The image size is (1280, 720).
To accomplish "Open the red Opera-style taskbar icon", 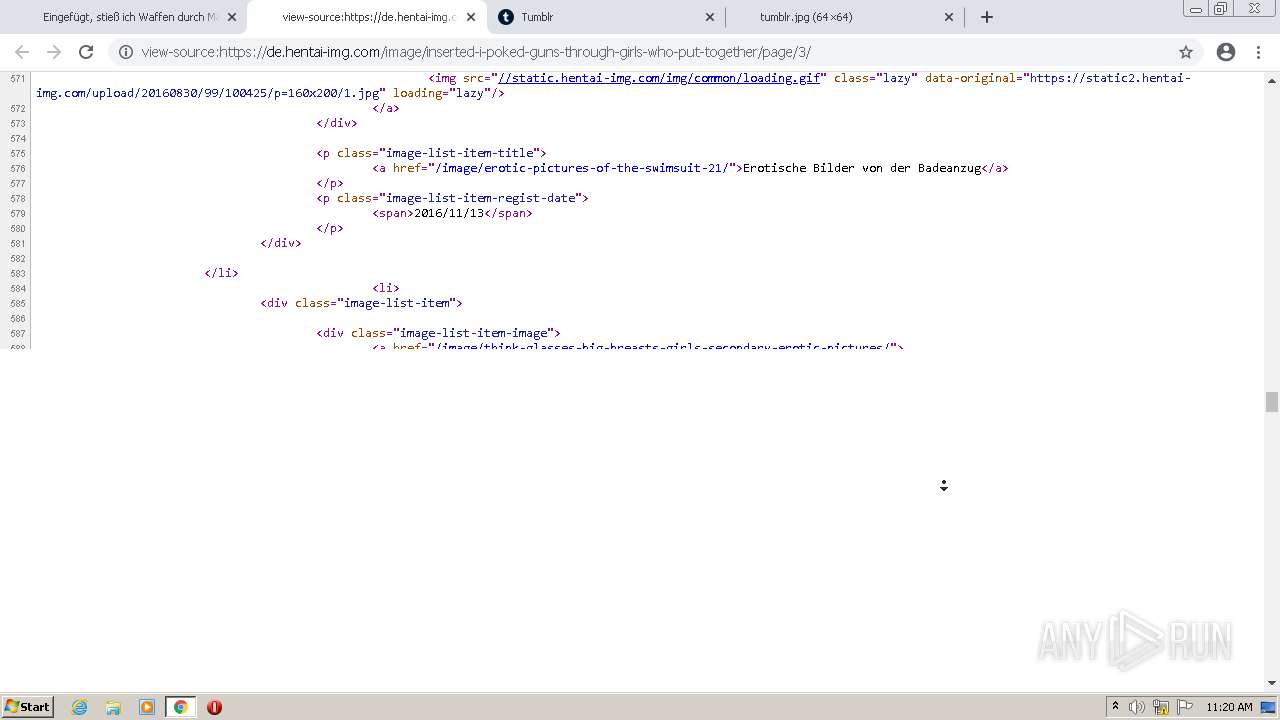I will pyautogui.click(x=214, y=707).
